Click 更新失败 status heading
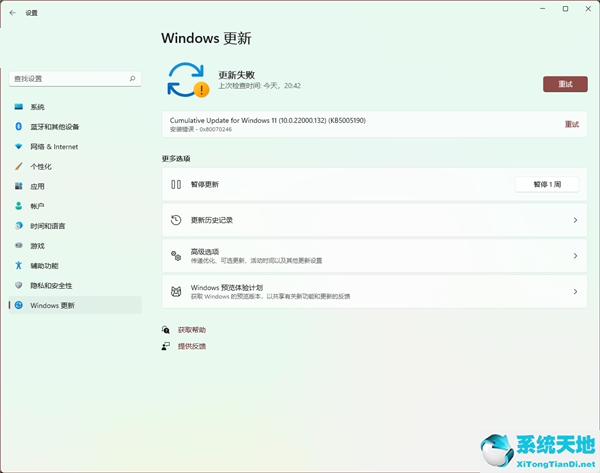 pos(236,75)
